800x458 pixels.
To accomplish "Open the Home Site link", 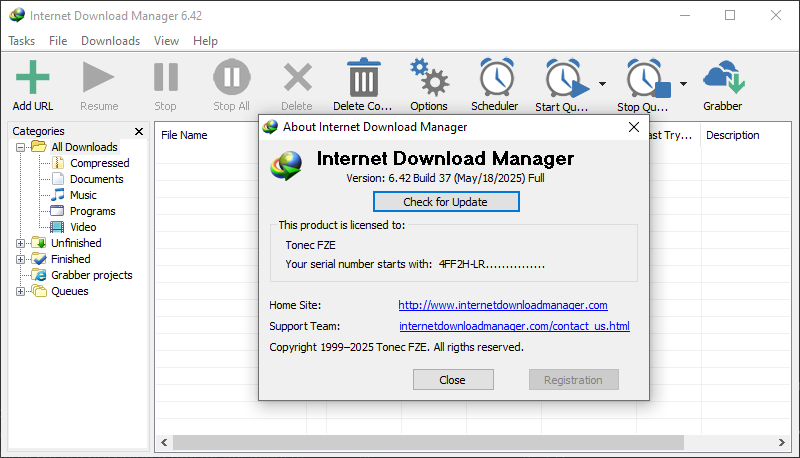I will [503, 305].
